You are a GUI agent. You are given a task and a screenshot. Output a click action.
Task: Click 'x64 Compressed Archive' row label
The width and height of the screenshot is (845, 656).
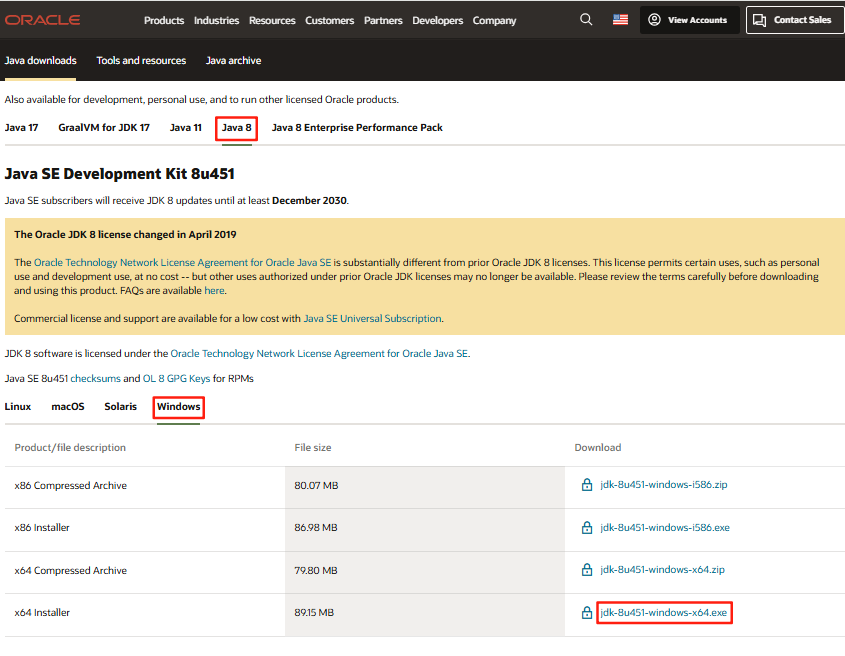tap(71, 570)
